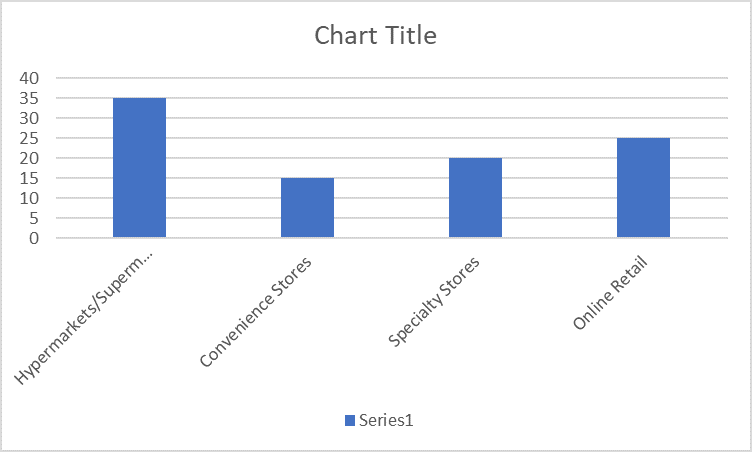Click the 25 value axis label
The width and height of the screenshot is (752, 452).
pyautogui.click(x=29, y=138)
